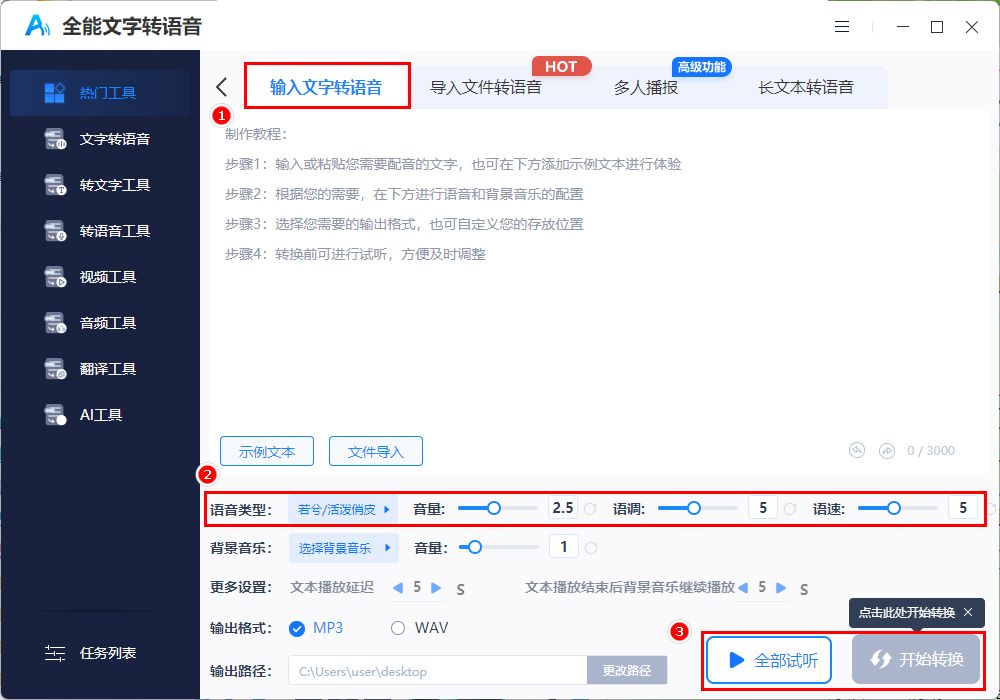This screenshot has width=1000, height=700.
Task: Reset background music 音量 with refresh icon
Action: pyautogui.click(x=591, y=548)
